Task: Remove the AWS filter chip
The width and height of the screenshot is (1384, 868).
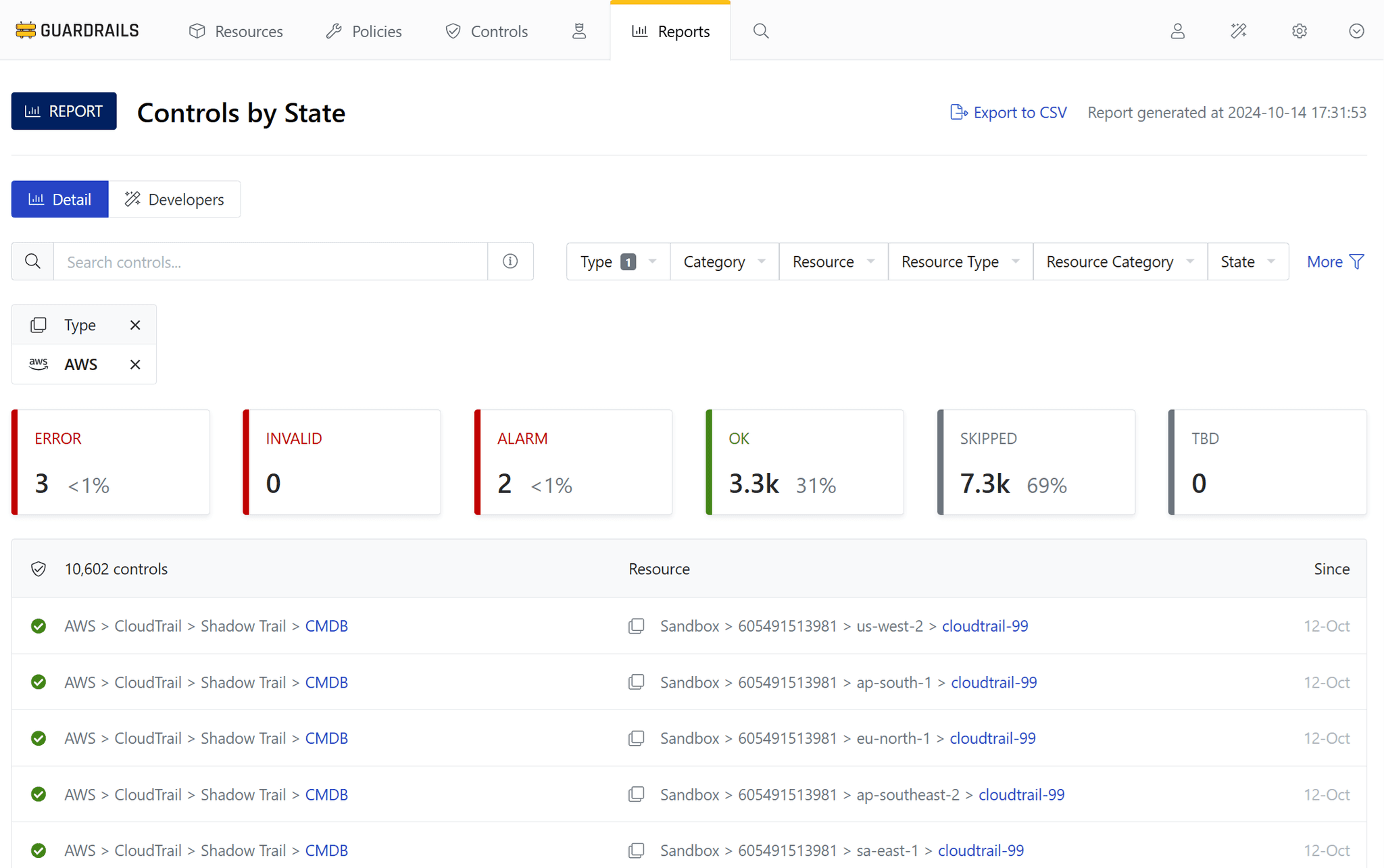Action: click(134, 363)
